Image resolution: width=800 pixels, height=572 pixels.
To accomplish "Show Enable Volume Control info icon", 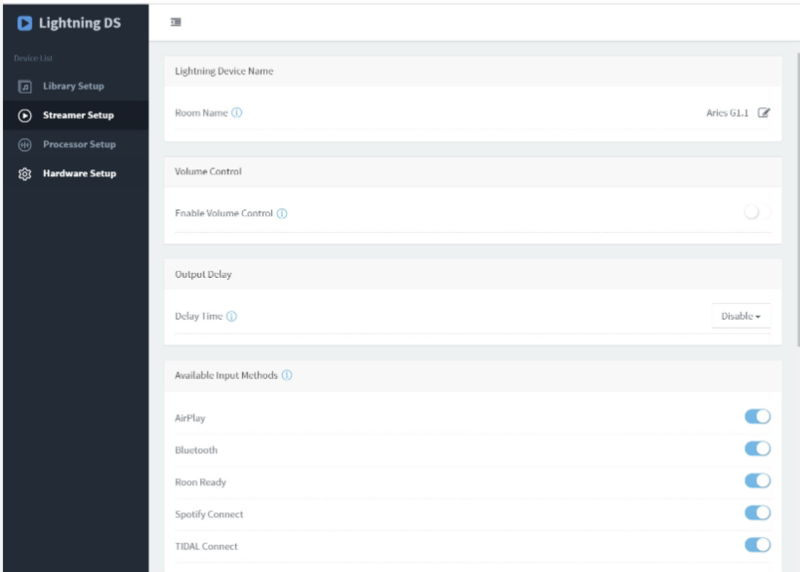I will click(282, 213).
